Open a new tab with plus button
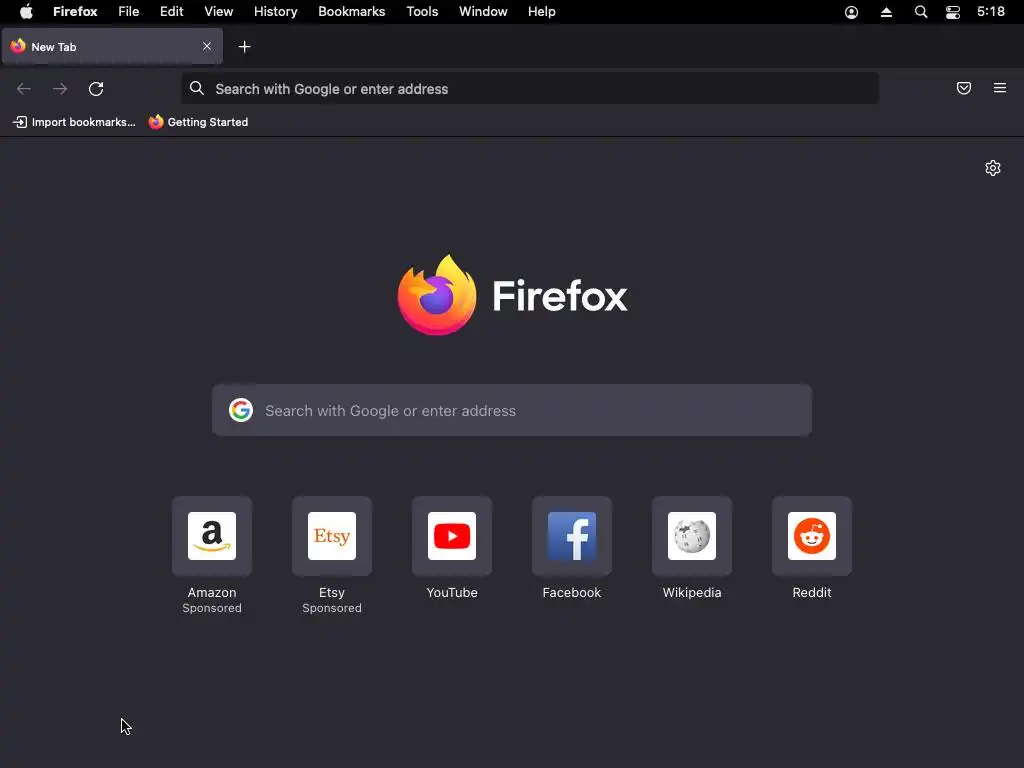1024x768 pixels. point(244,47)
